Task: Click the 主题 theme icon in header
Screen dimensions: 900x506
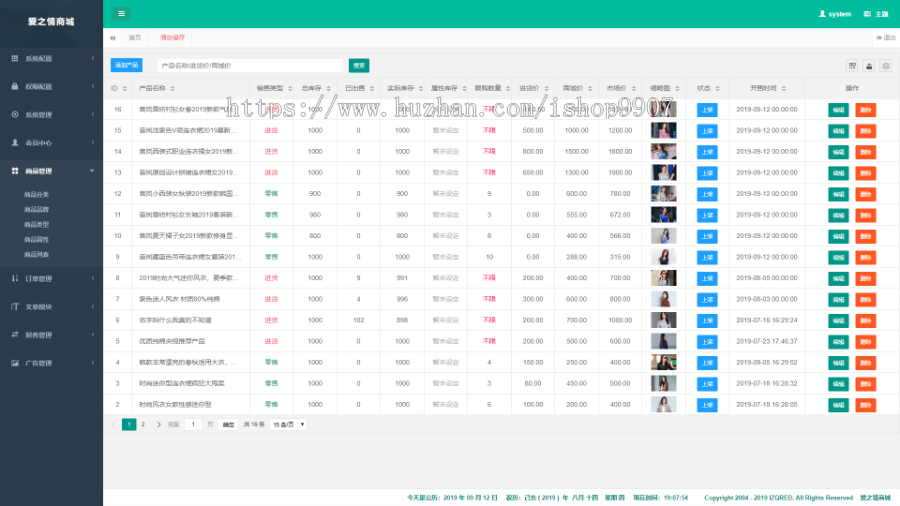Action: 869,14
